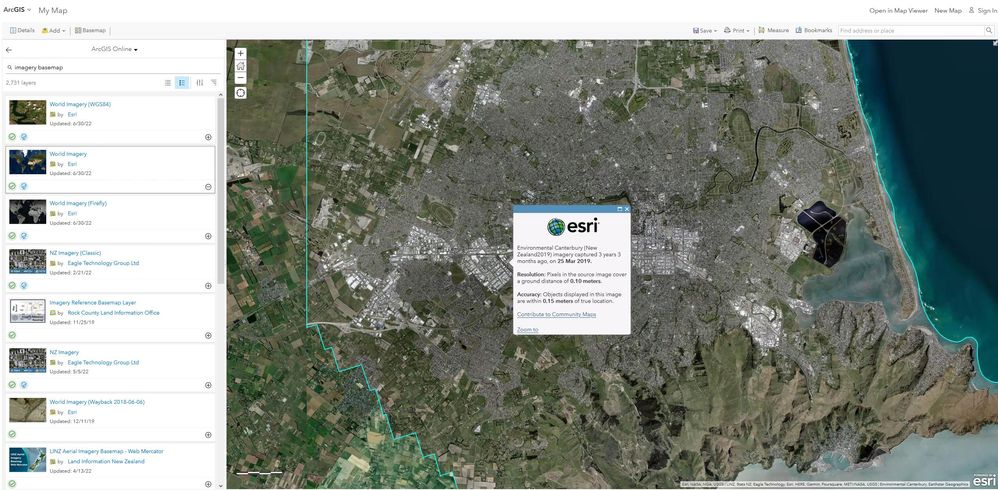Click Sign In

click(983, 11)
